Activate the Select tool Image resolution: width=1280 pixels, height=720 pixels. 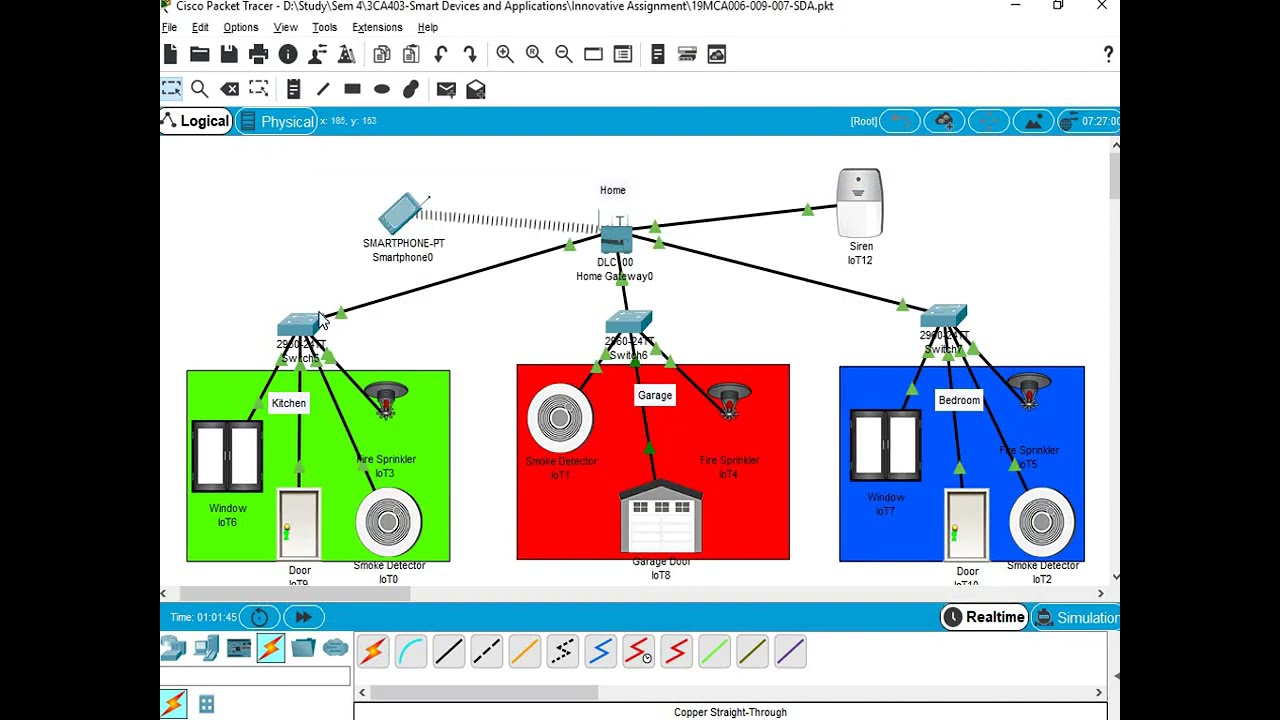click(171, 89)
